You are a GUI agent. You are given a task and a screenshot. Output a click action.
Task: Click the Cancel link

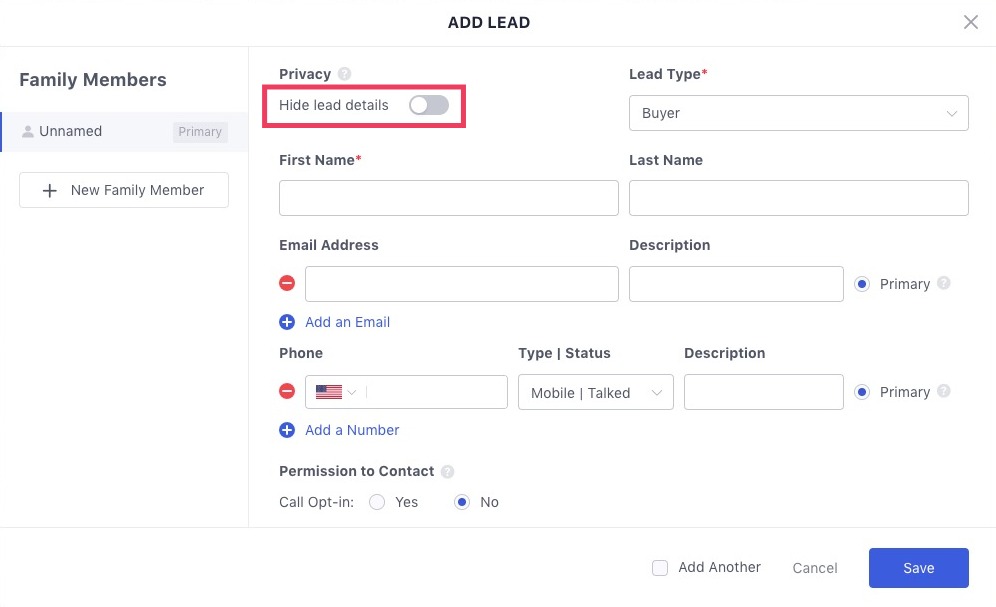pyautogui.click(x=815, y=568)
